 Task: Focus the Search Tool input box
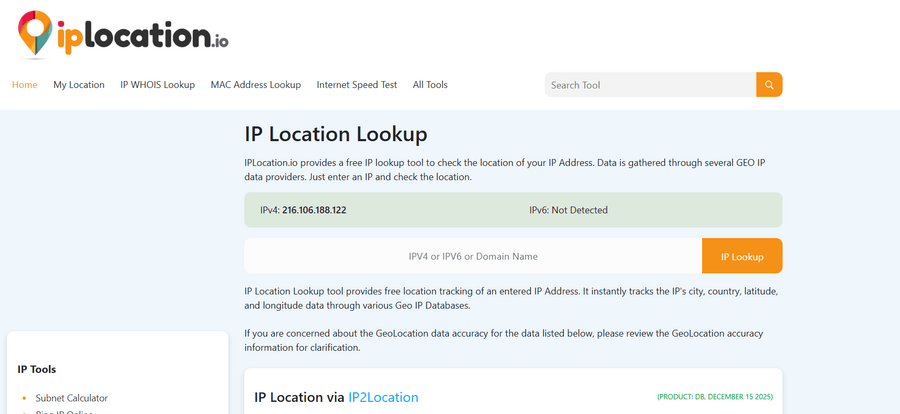650,85
